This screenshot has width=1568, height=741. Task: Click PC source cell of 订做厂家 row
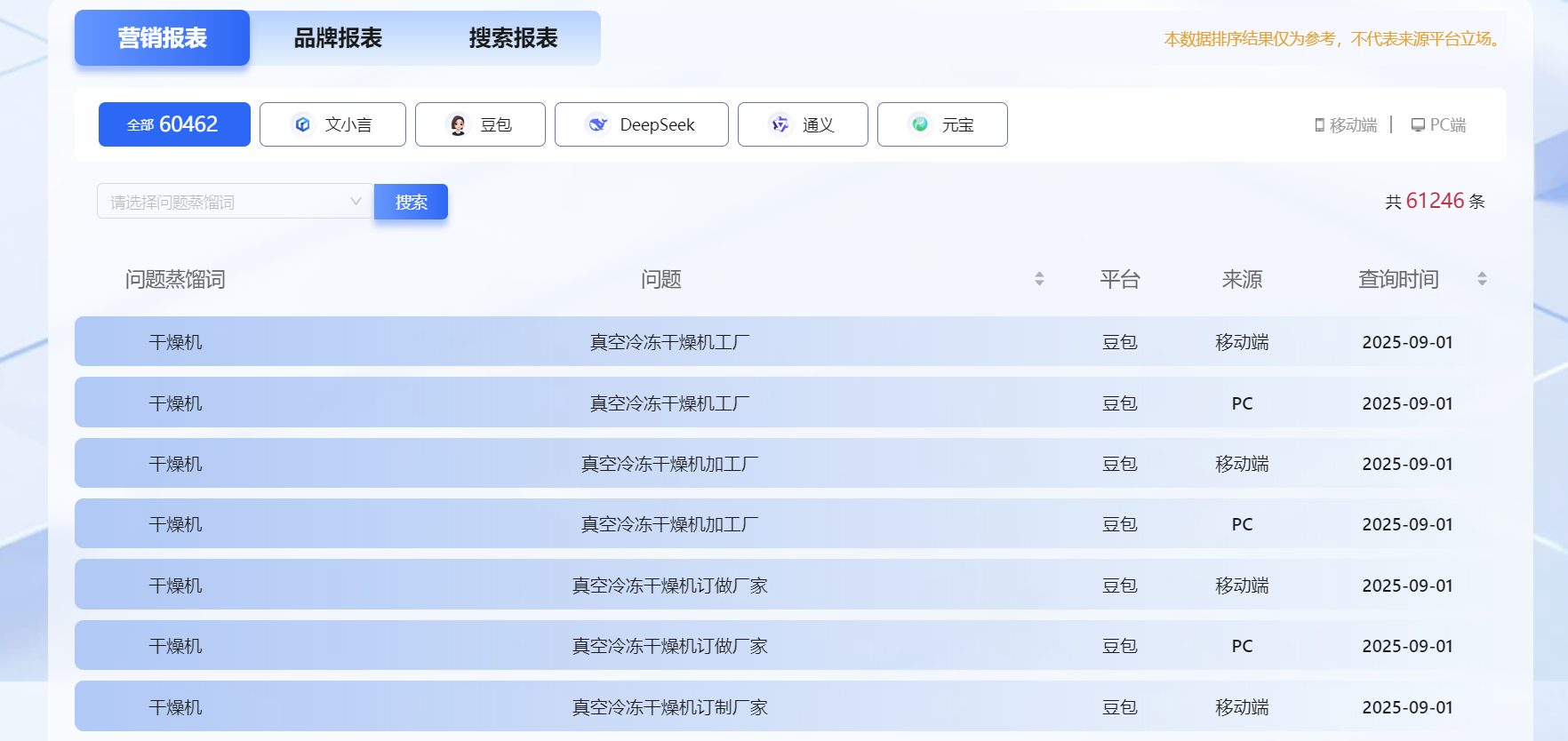tap(1242, 646)
